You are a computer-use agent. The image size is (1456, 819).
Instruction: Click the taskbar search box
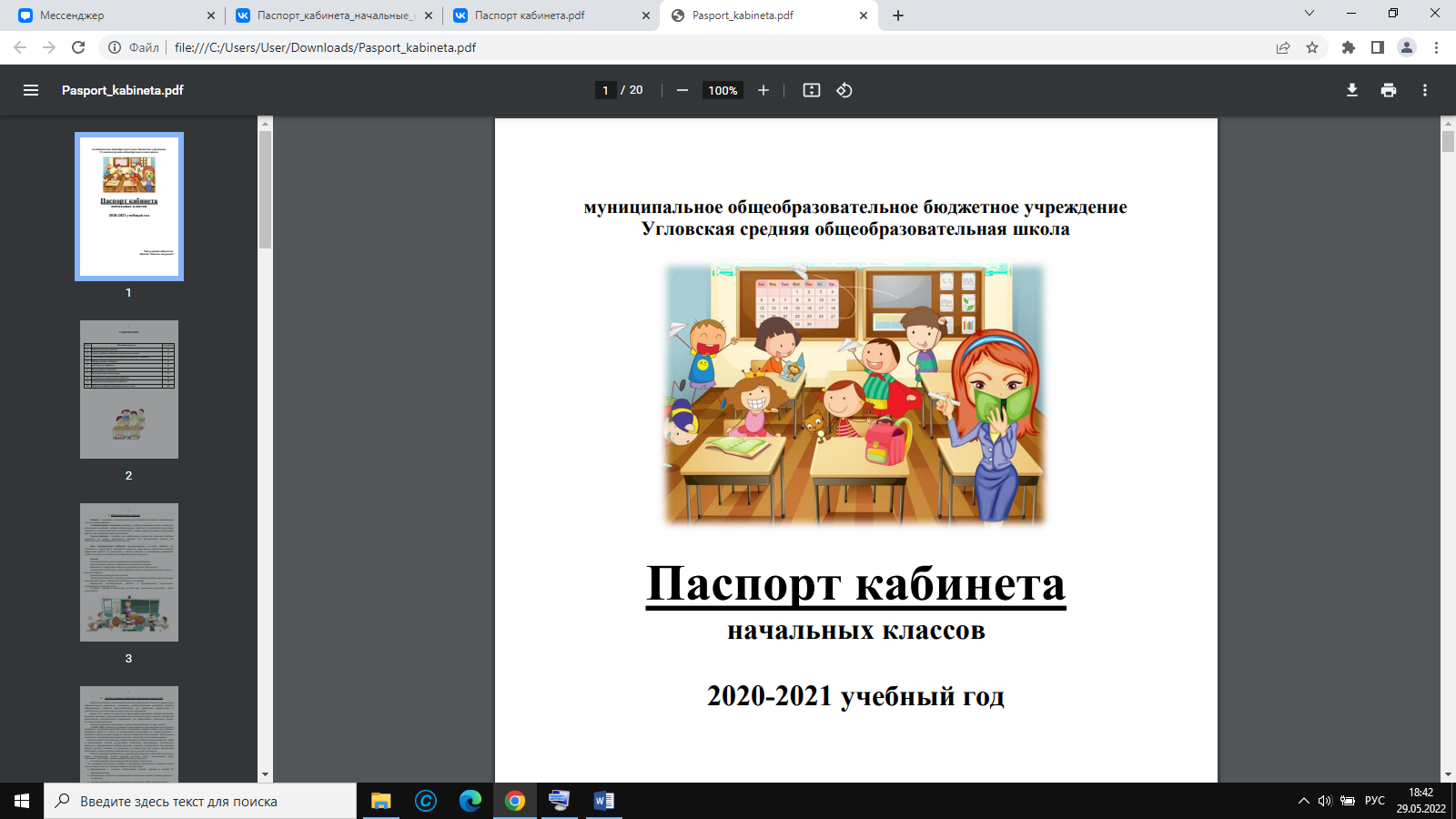pos(200,801)
